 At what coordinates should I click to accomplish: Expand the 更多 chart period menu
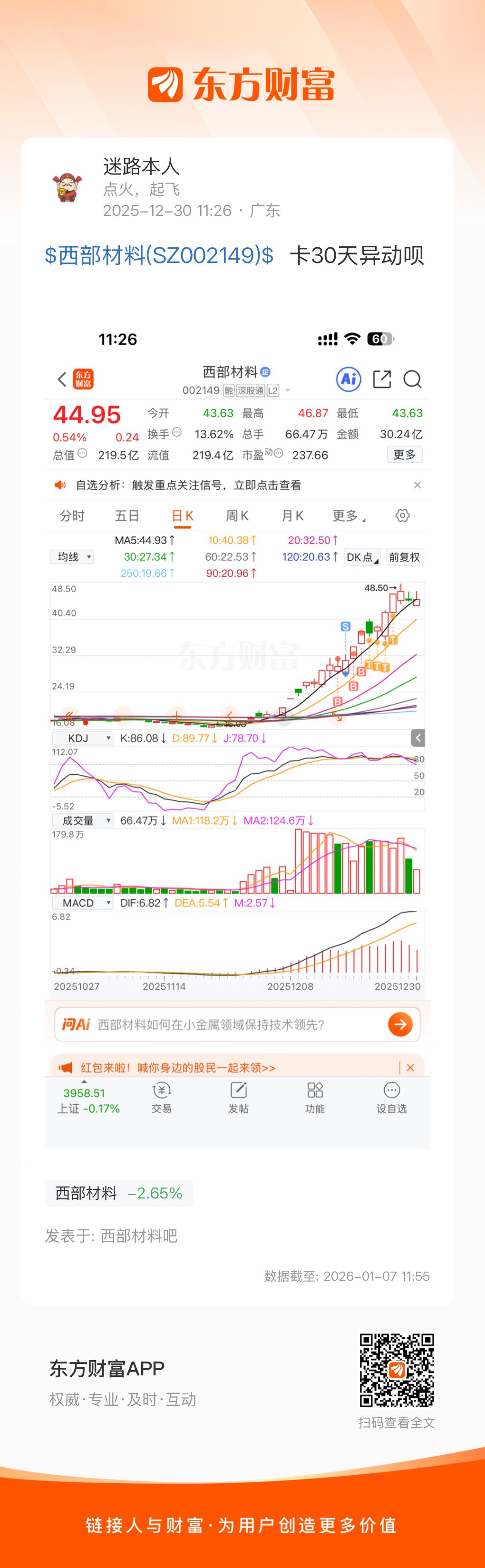[x=349, y=516]
